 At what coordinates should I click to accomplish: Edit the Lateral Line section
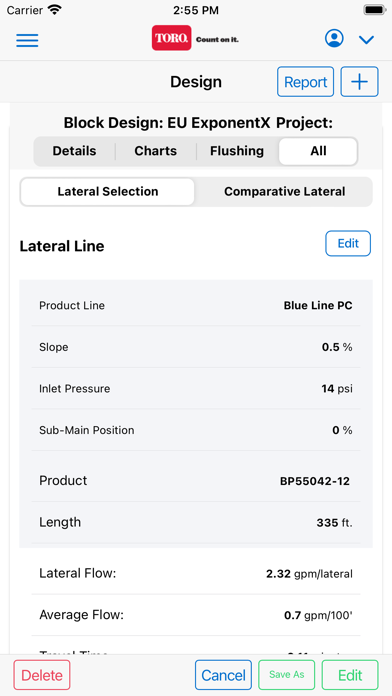pos(348,243)
